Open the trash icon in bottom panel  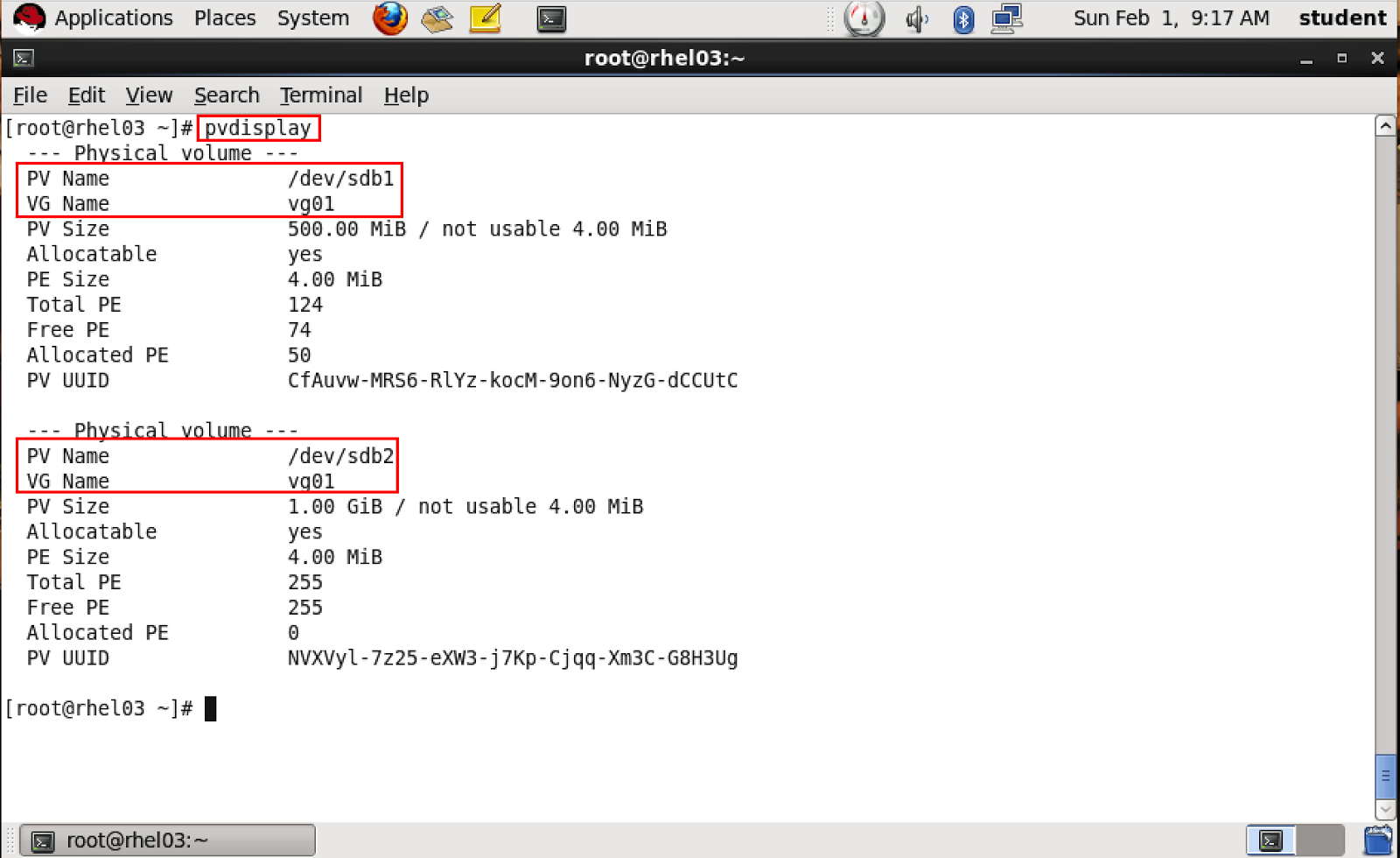1378,840
